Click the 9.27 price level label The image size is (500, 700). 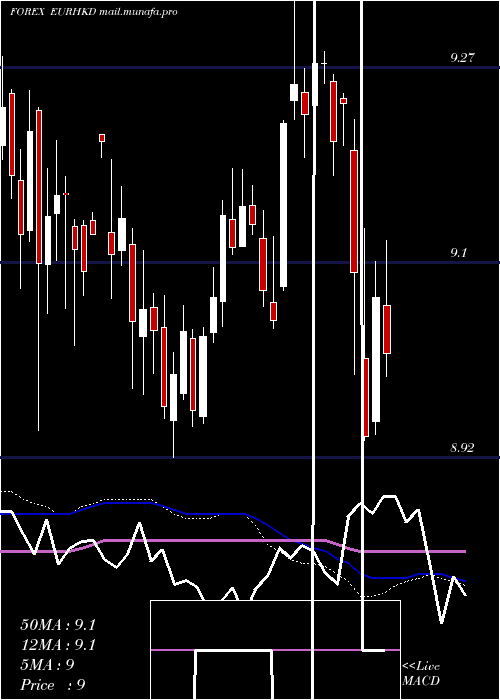pyautogui.click(x=462, y=58)
